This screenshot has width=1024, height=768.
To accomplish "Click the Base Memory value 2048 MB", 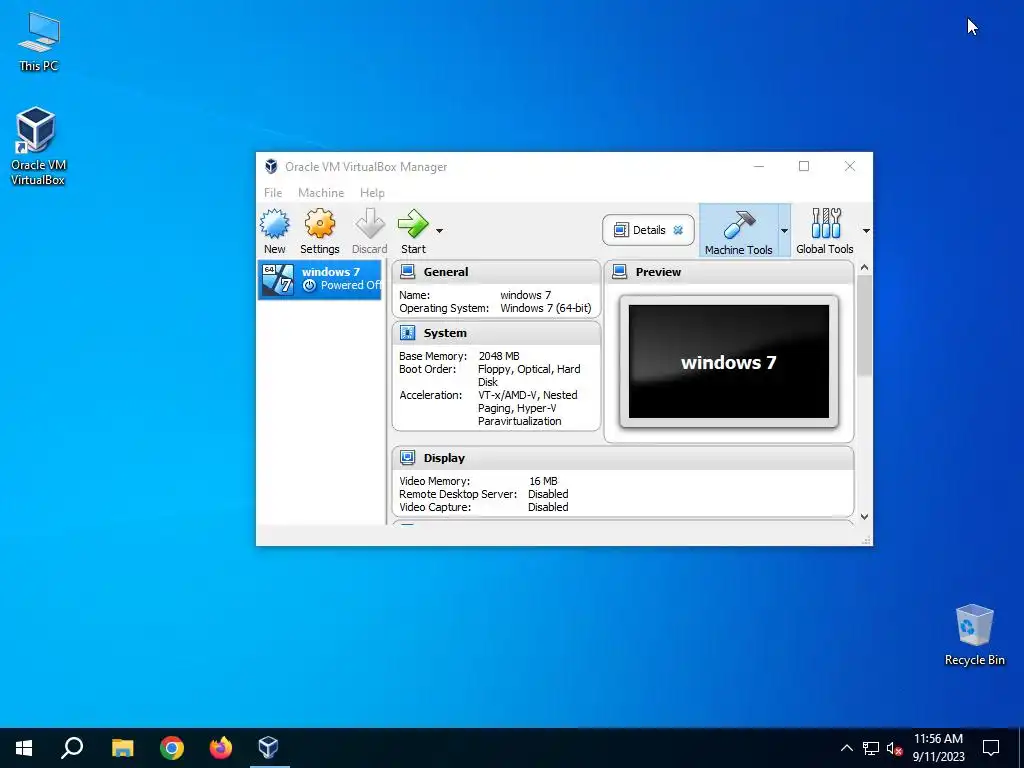I will (x=499, y=356).
